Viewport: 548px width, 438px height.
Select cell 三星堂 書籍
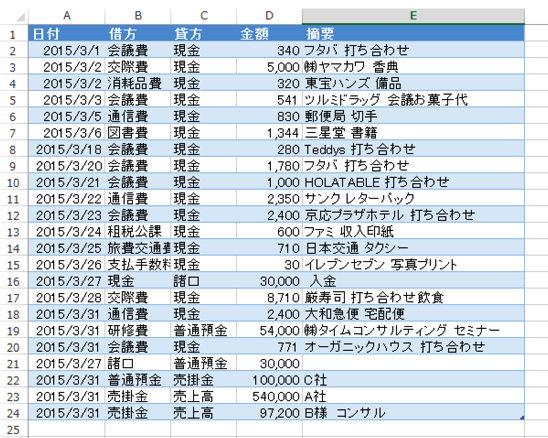[x=413, y=133]
